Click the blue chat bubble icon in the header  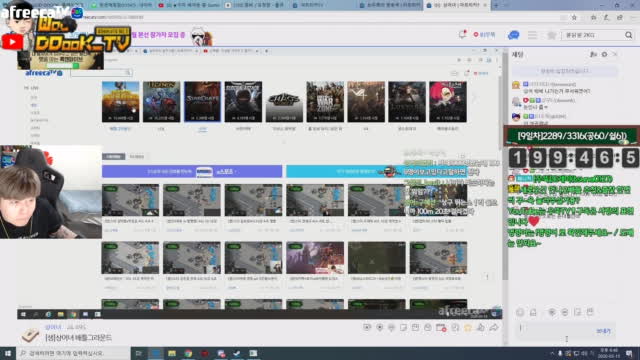513,36
